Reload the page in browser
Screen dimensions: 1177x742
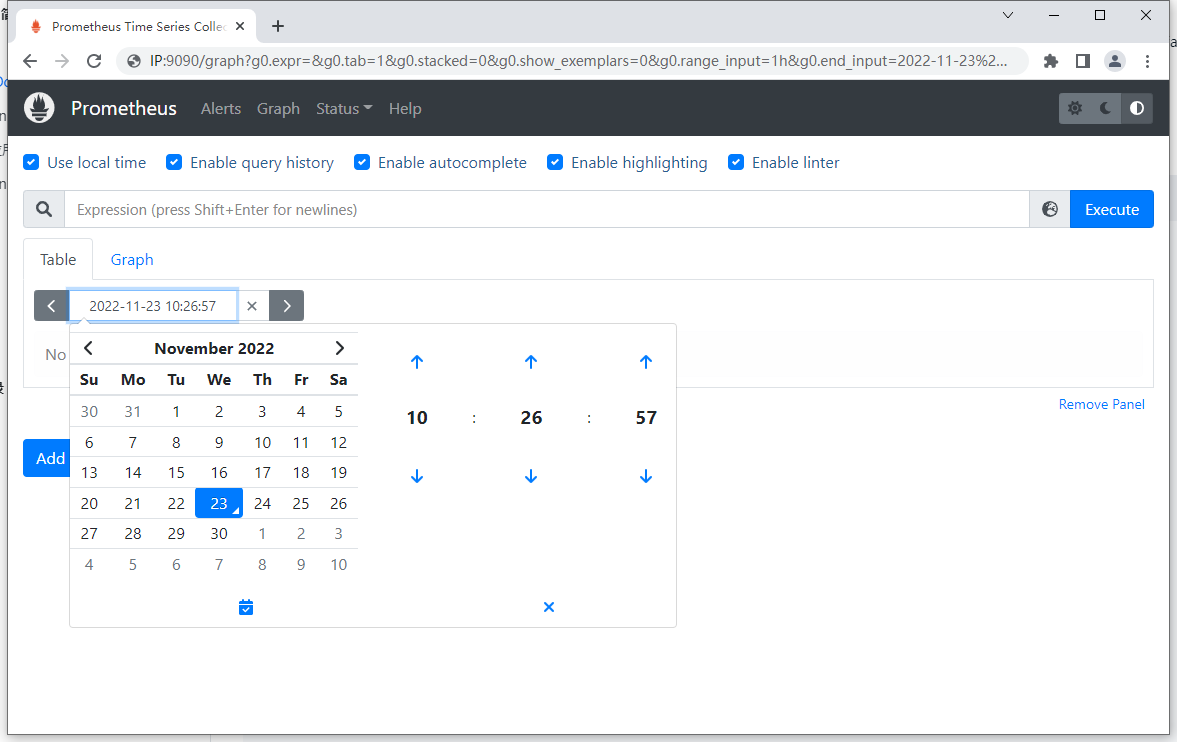(x=94, y=61)
